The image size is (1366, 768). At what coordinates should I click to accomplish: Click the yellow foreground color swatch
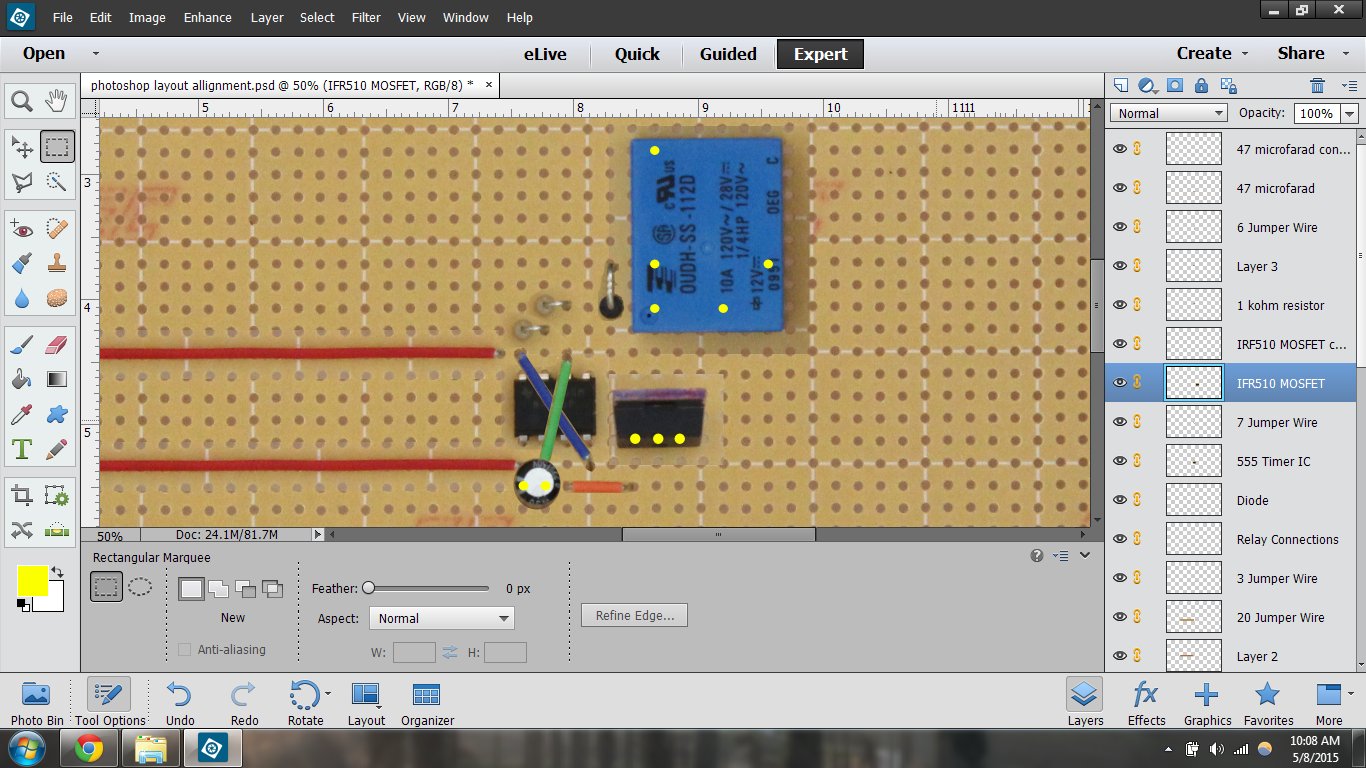[x=32, y=581]
